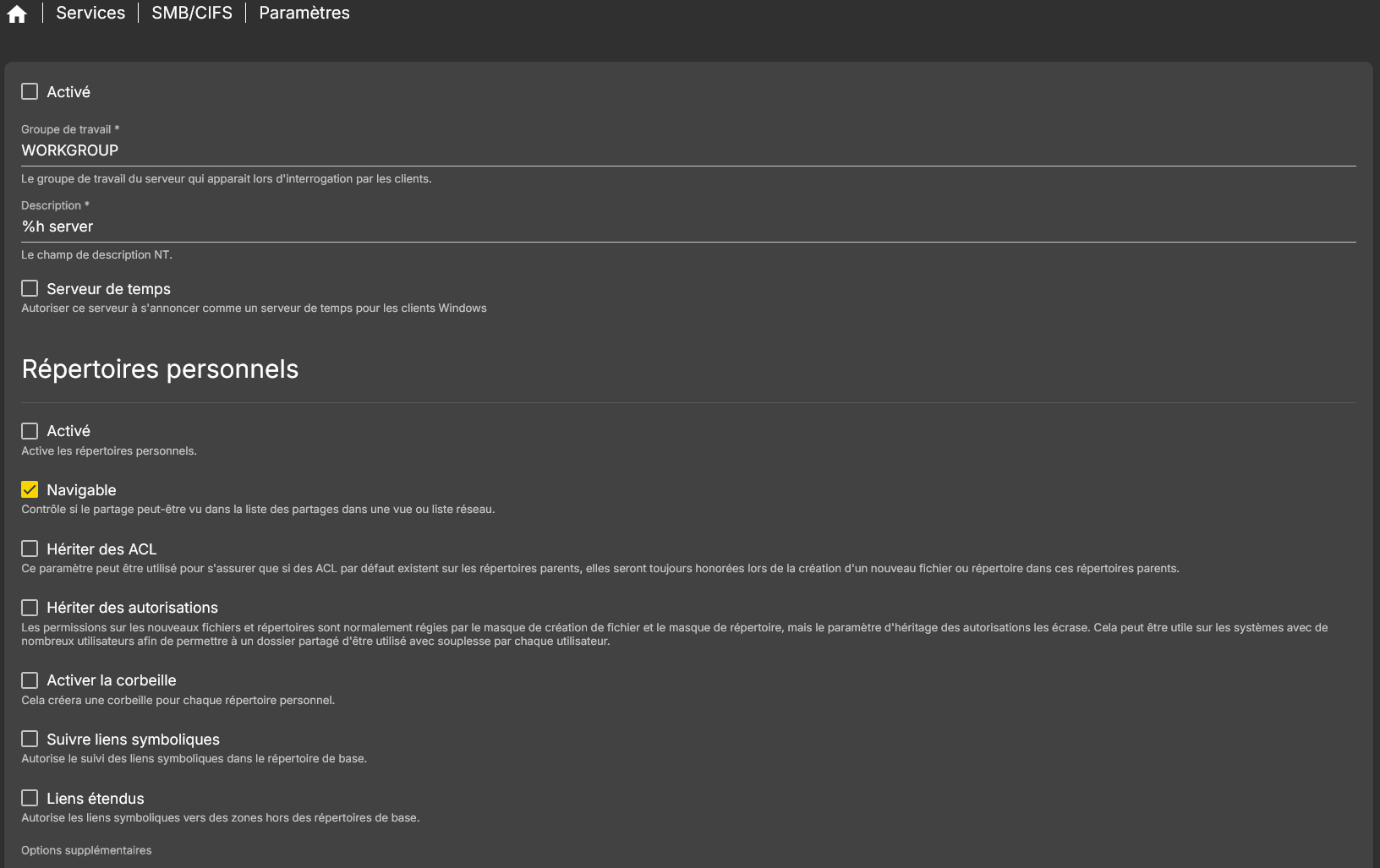
Task: Tick the Liens étendus checkbox
Action: point(30,798)
